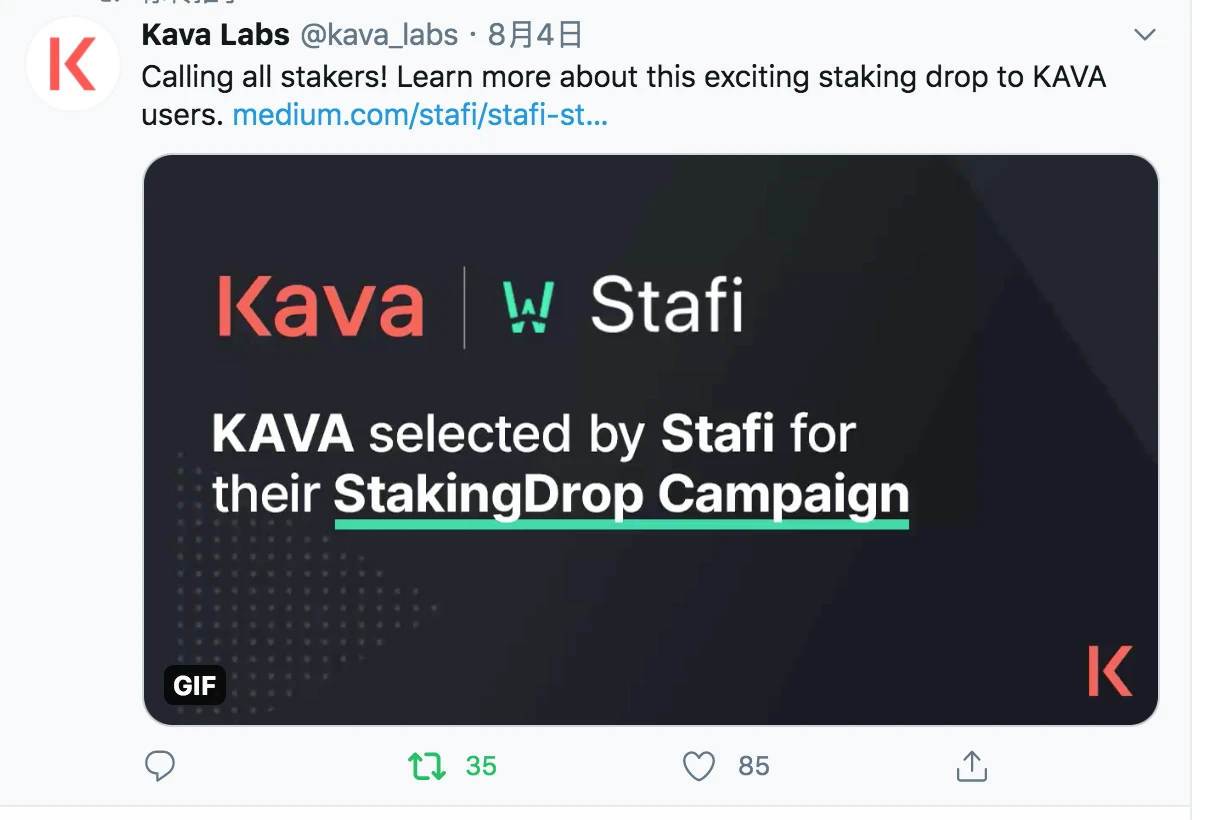Screen dimensions: 1230x820
Task: Click underlined StakingDrop Campaign text
Action: click(x=621, y=496)
